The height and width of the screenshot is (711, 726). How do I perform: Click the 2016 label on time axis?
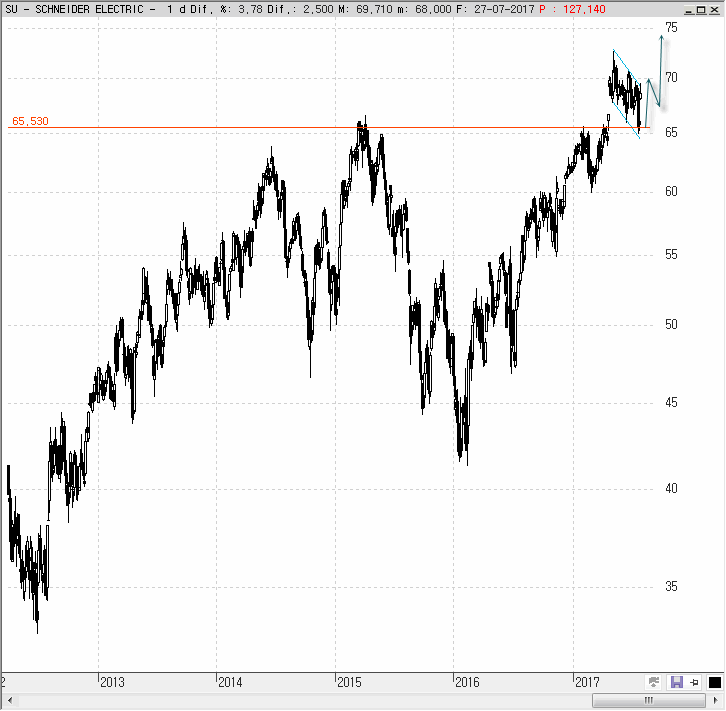point(467,682)
